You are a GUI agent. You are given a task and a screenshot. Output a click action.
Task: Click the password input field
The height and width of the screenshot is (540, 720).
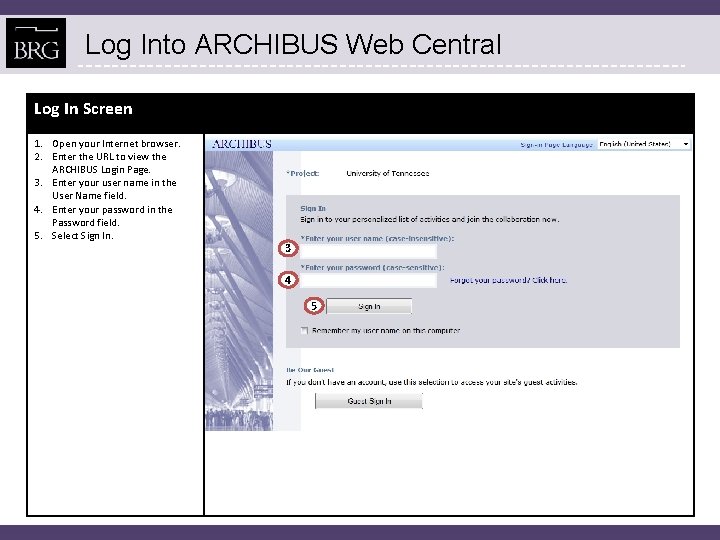tap(368, 280)
